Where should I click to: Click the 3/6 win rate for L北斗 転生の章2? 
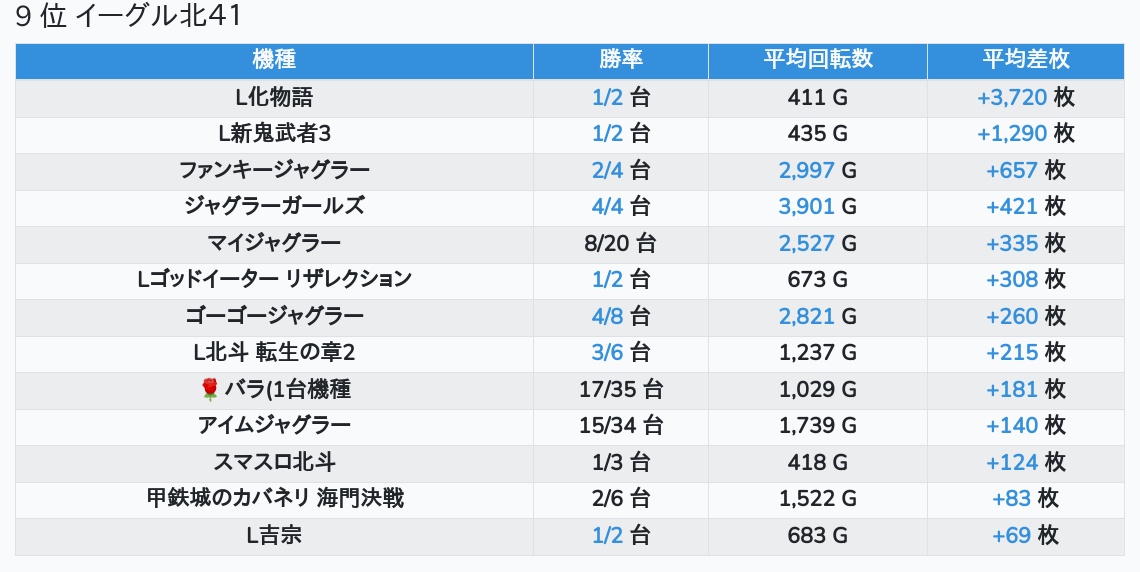pyautogui.click(x=607, y=352)
